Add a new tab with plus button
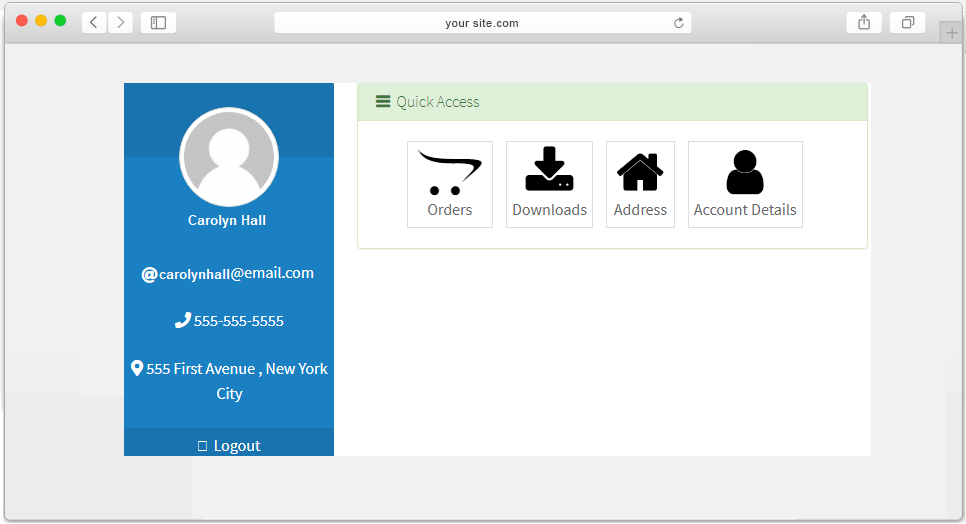Screen dimensions: 966x524 coord(951,33)
